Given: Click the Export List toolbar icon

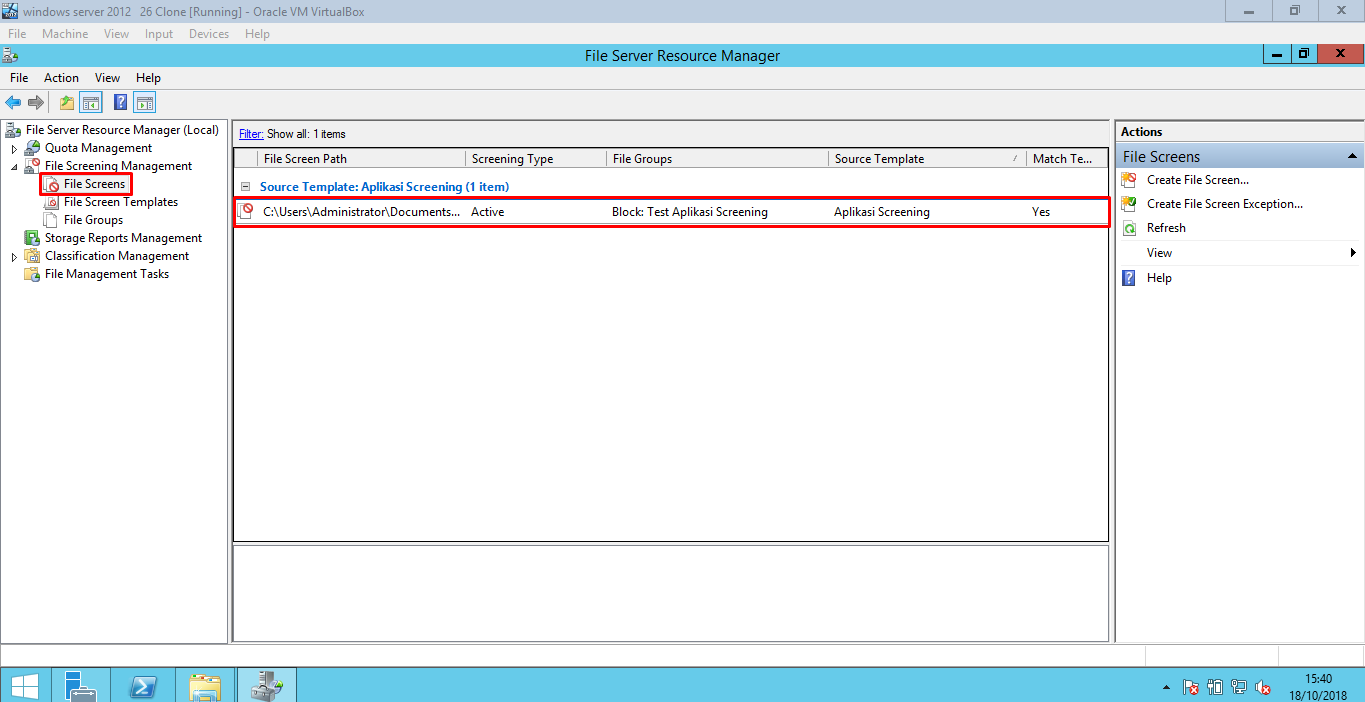Looking at the screenshot, I should tap(65, 101).
